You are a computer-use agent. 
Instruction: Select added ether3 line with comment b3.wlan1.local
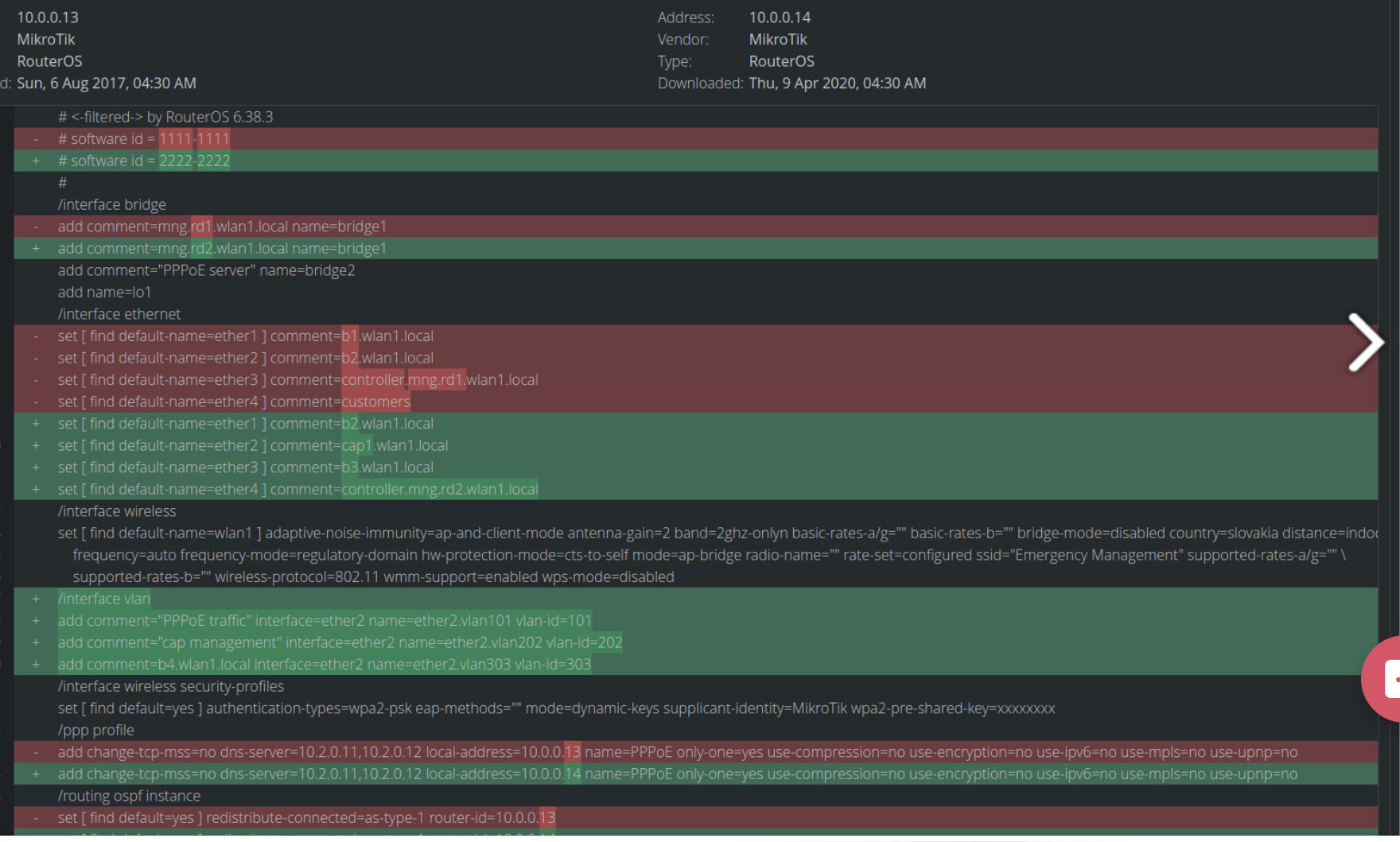click(696, 468)
